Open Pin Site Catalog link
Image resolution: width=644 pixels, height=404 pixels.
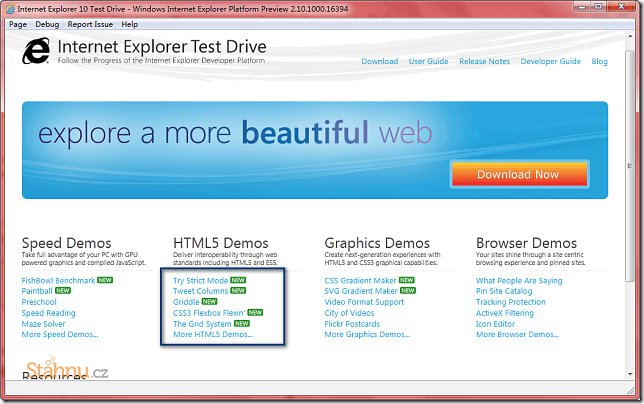point(504,291)
